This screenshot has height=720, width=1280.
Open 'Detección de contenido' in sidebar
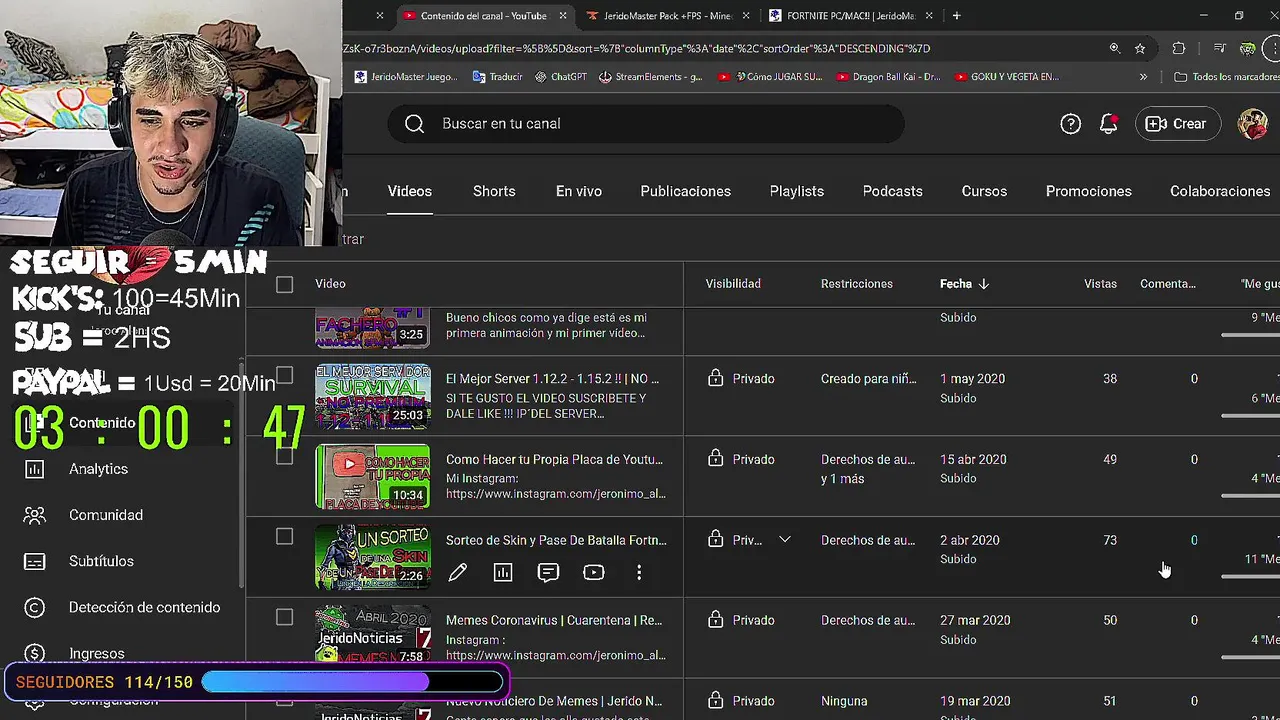click(144, 607)
